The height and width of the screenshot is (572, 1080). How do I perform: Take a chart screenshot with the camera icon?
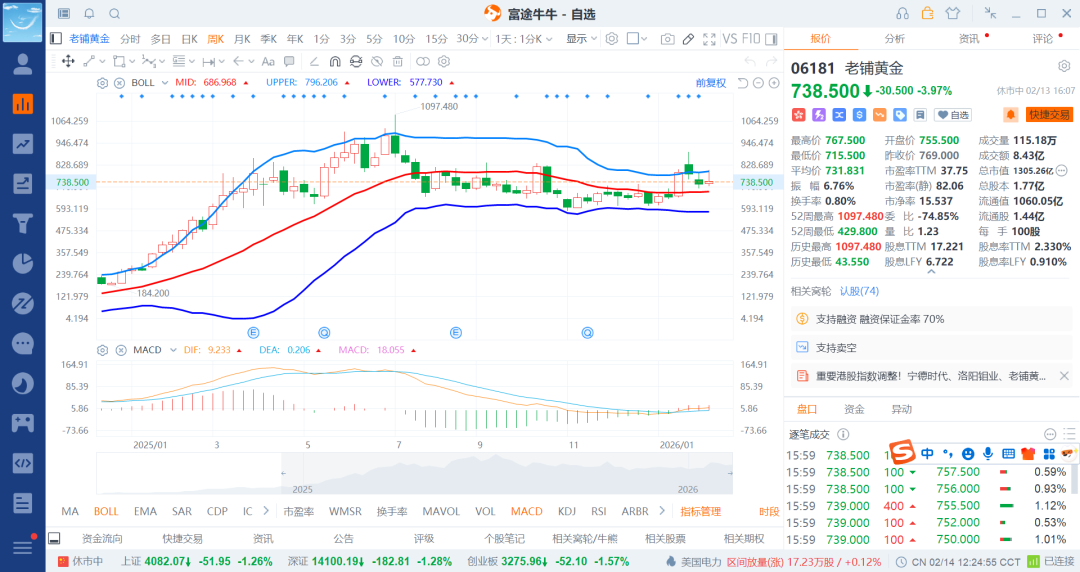tap(667, 39)
